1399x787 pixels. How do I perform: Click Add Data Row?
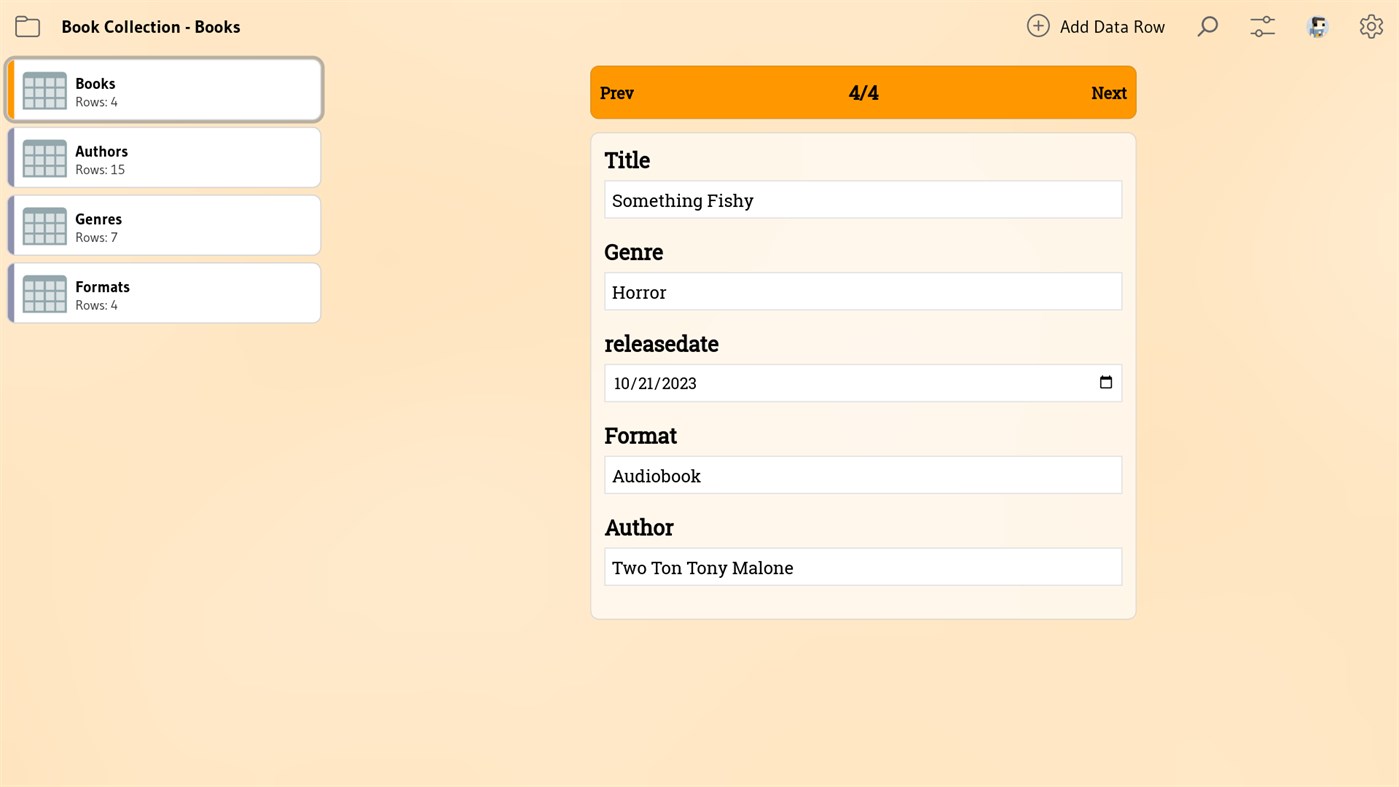tap(1111, 26)
